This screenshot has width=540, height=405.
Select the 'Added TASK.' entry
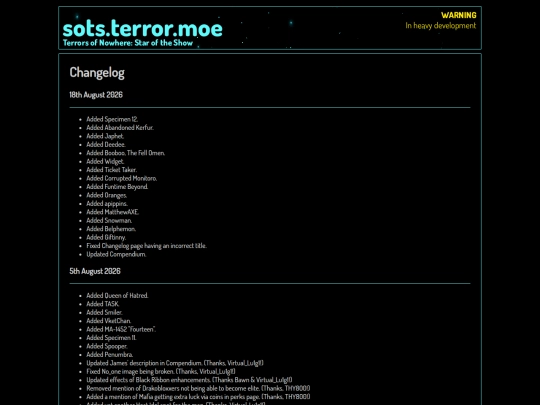103,304
